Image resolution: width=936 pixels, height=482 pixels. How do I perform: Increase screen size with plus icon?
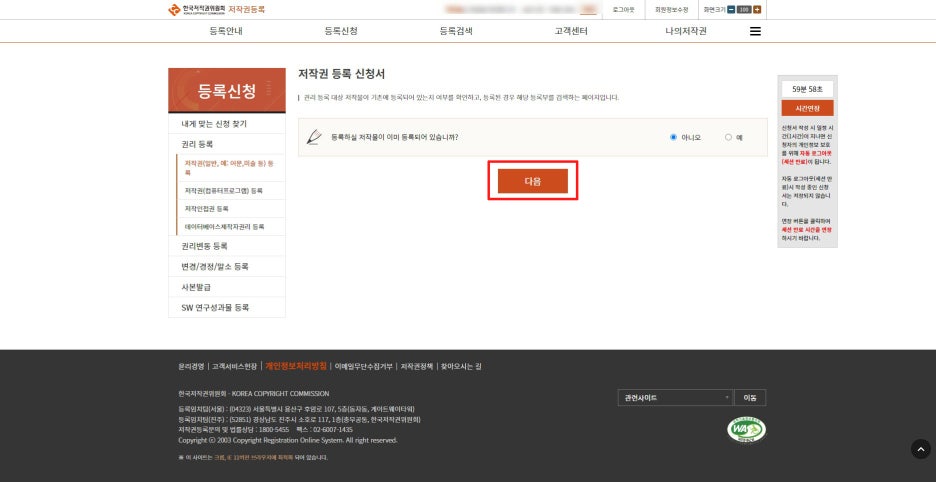coord(757,10)
